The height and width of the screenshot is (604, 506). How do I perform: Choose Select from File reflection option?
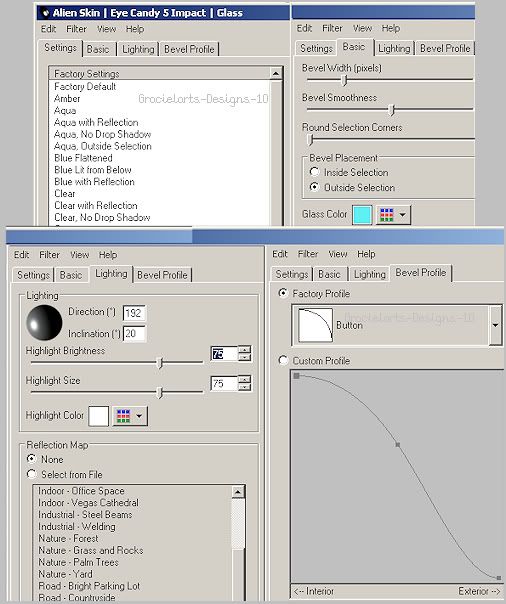pyautogui.click(x=32, y=474)
